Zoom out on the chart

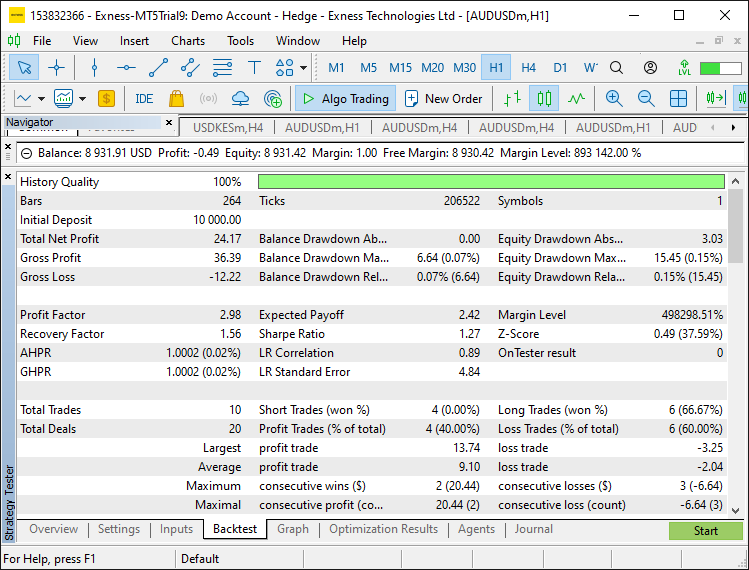[x=646, y=99]
